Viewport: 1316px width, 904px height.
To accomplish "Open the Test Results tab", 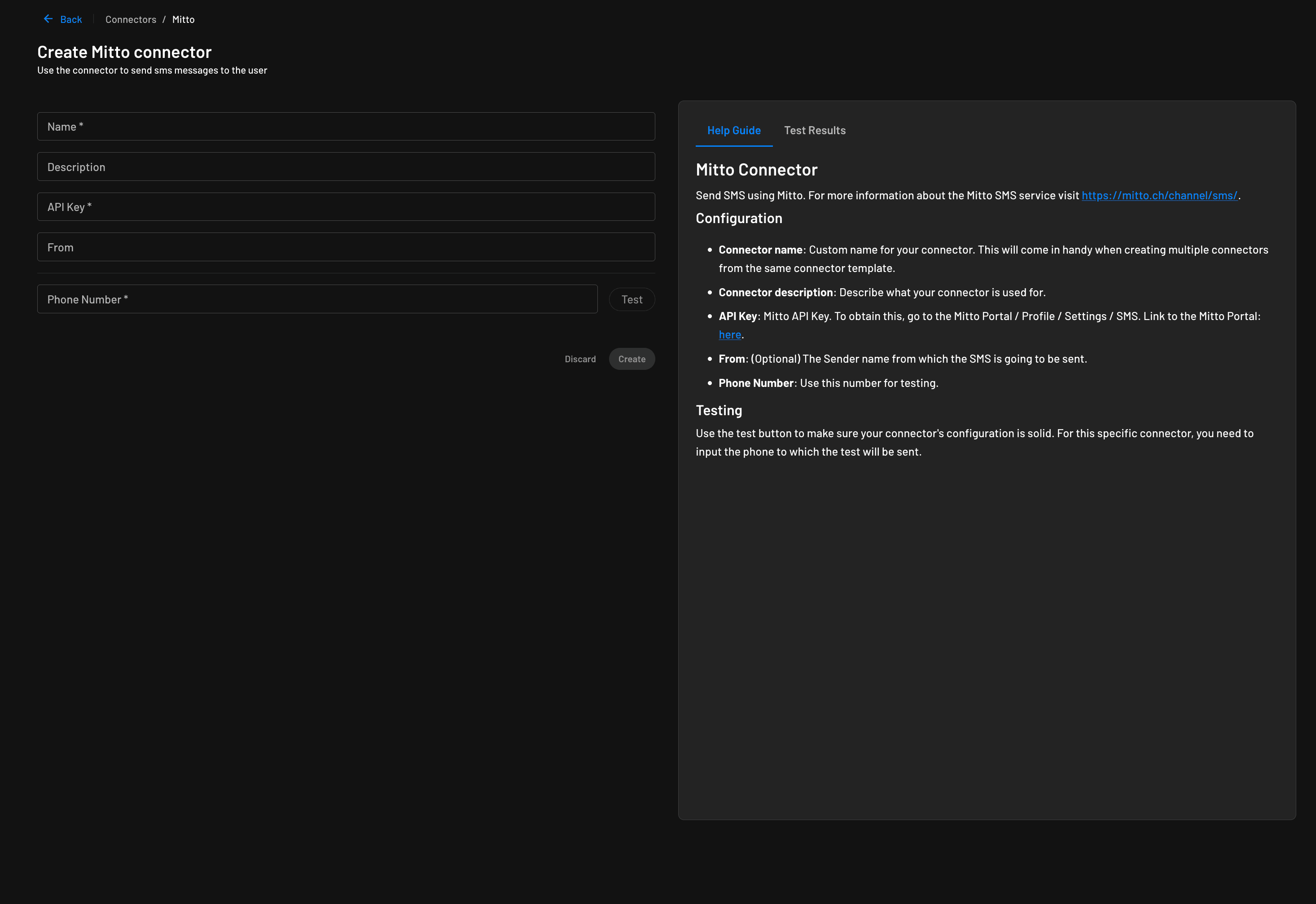I will click(x=814, y=130).
